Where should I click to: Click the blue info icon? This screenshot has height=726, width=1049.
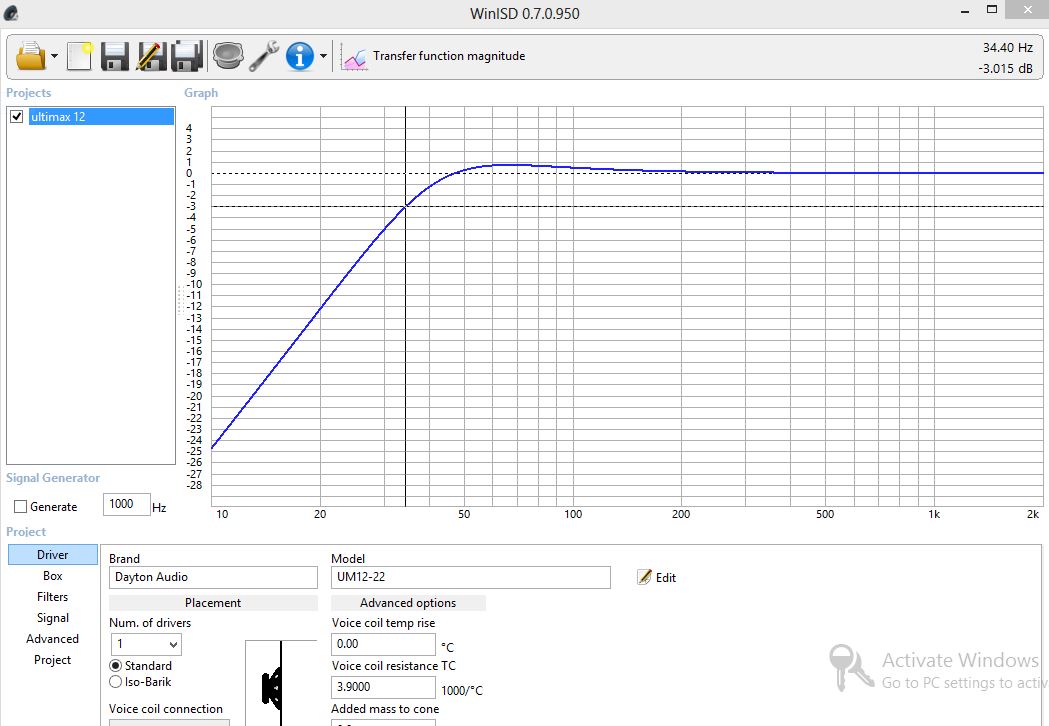point(300,56)
